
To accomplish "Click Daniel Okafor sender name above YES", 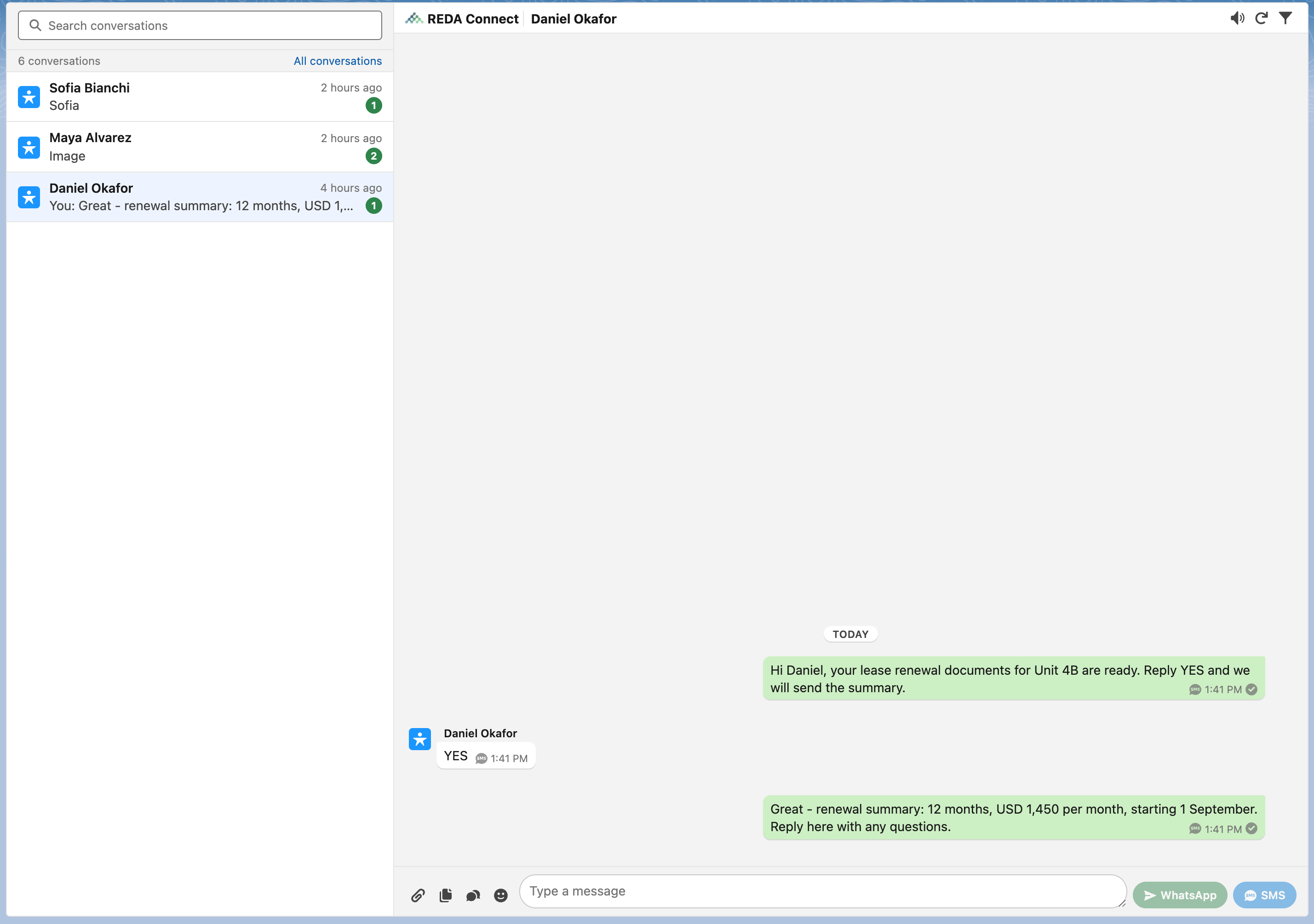I will coord(480,733).
